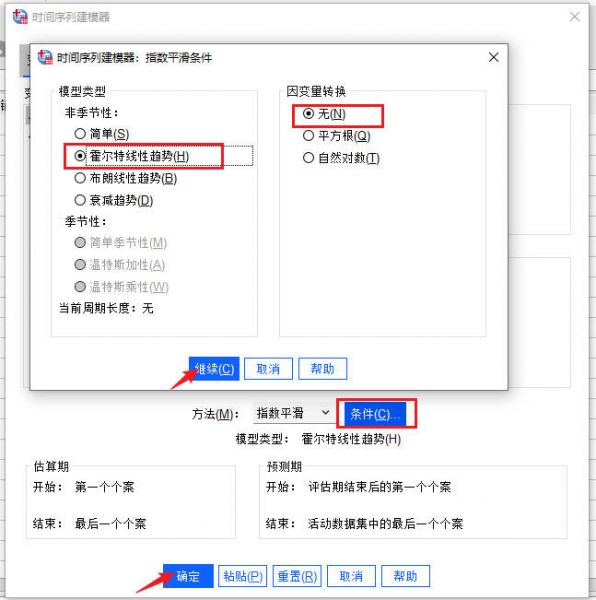
Task: Click 重置(R) to reset settings
Action: point(297,576)
